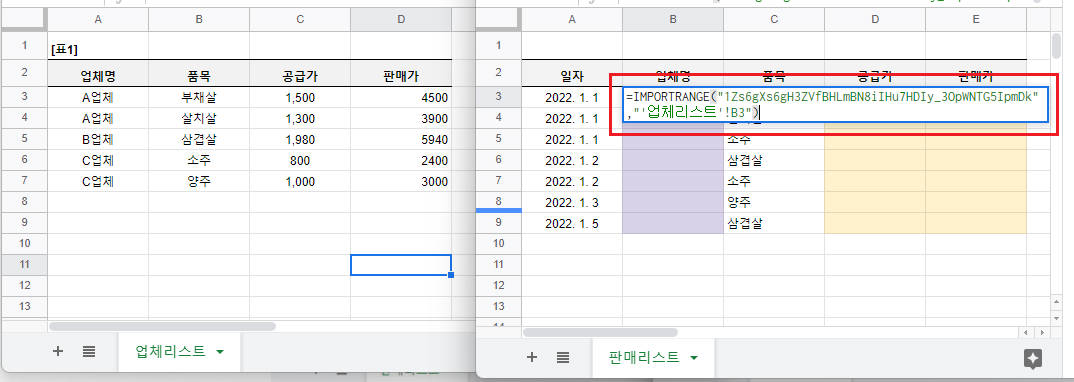Select the B업체 cell

click(x=98, y=140)
